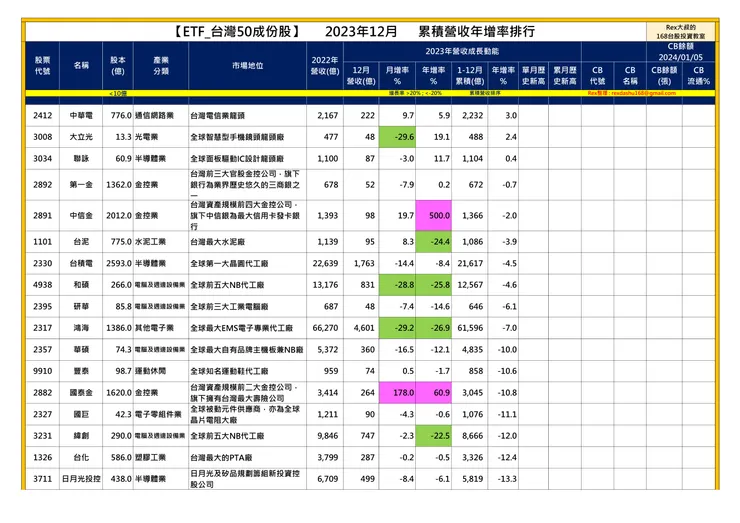This screenshot has height=523, width=740.
Task: Select the green -28.8 cell for 和碩
Action: [x=397, y=285]
